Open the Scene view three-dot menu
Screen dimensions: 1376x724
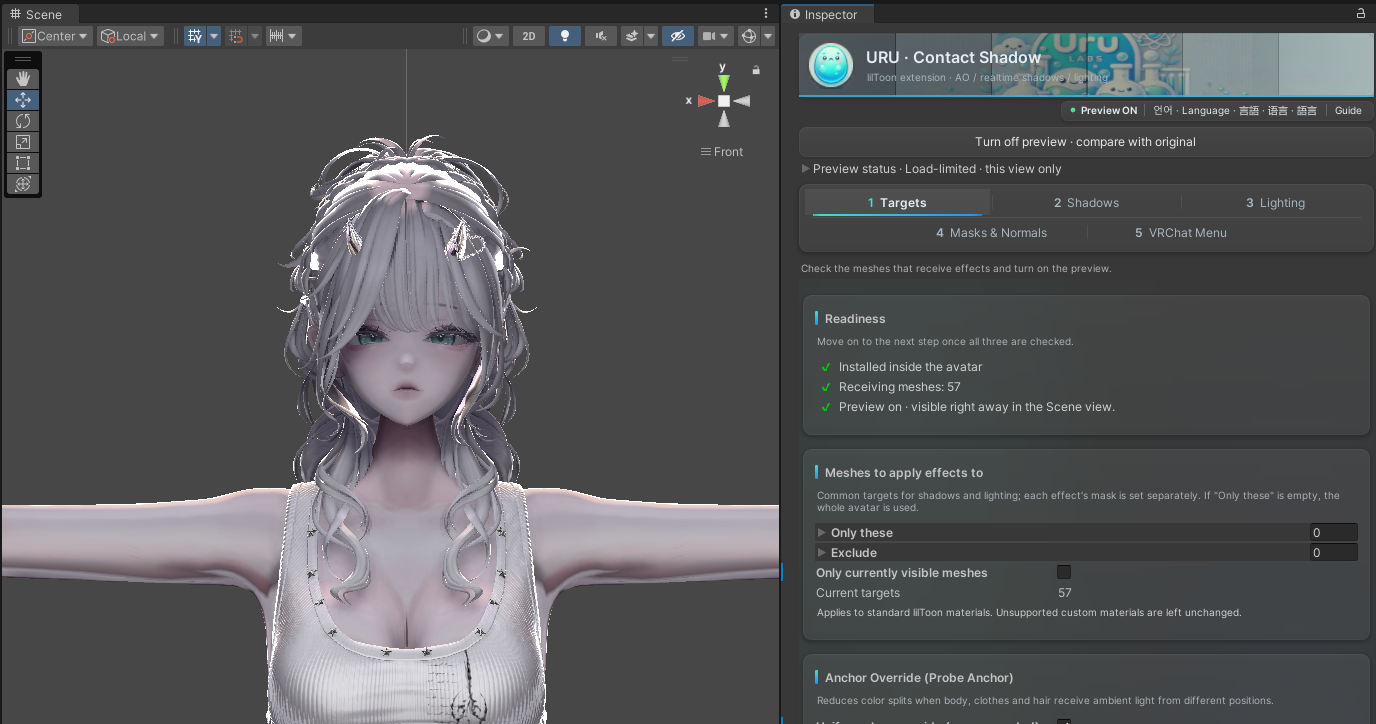(766, 14)
